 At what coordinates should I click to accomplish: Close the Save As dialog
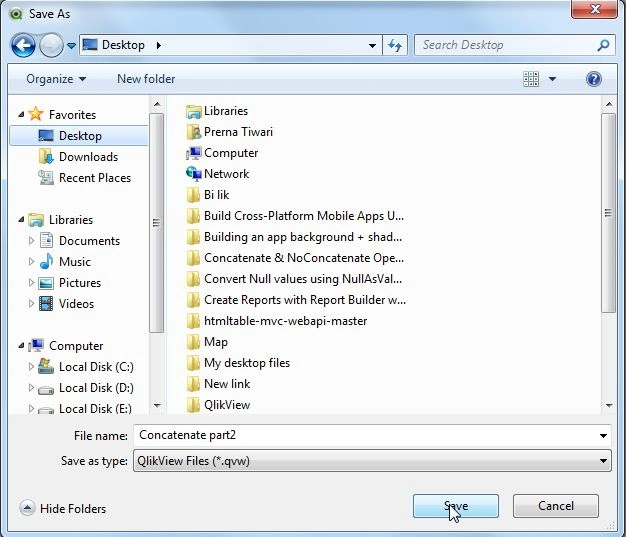click(x=595, y=9)
